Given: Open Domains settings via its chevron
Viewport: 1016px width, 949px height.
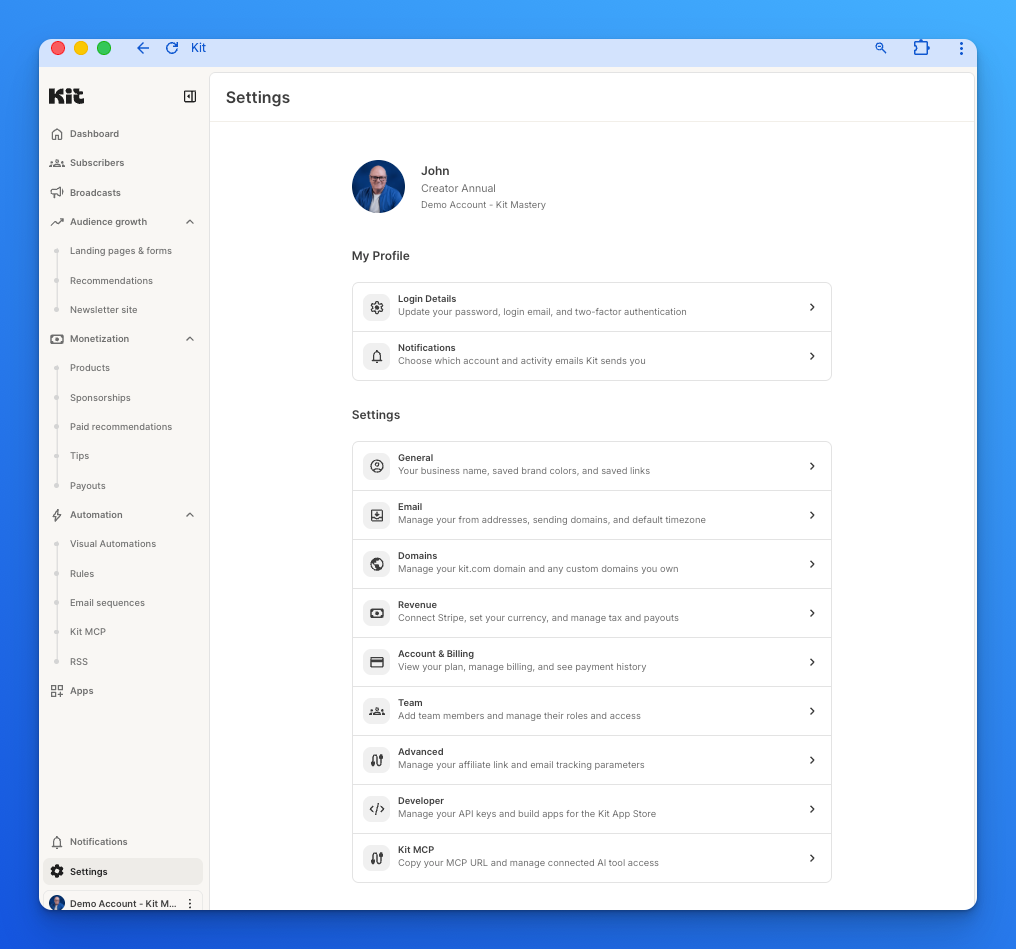Looking at the screenshot, I should click(x=812, y=564).
